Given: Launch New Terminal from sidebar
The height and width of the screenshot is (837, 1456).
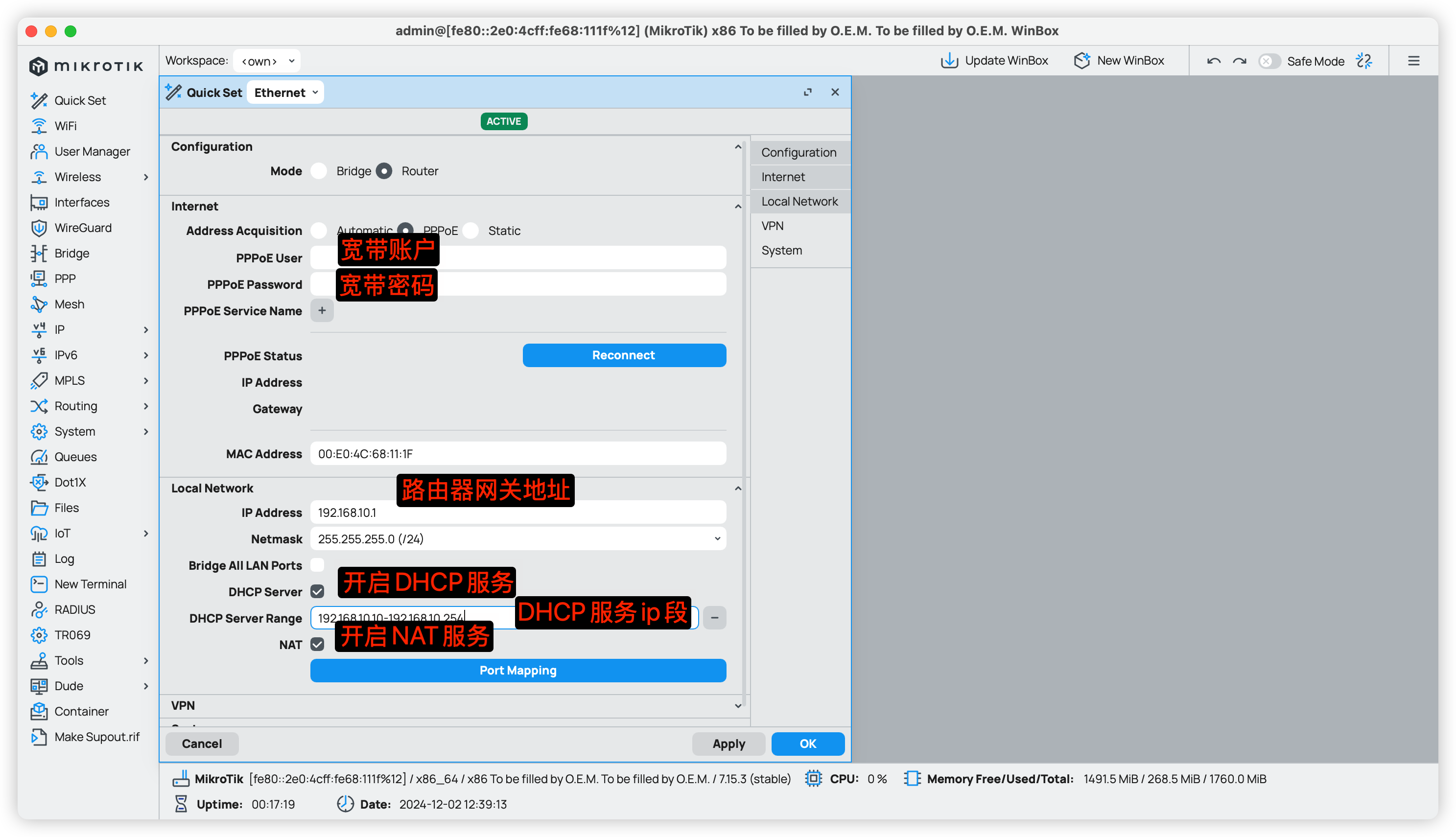Looking at the screenshot, I should pyautogui.click(x=78, y=583).
